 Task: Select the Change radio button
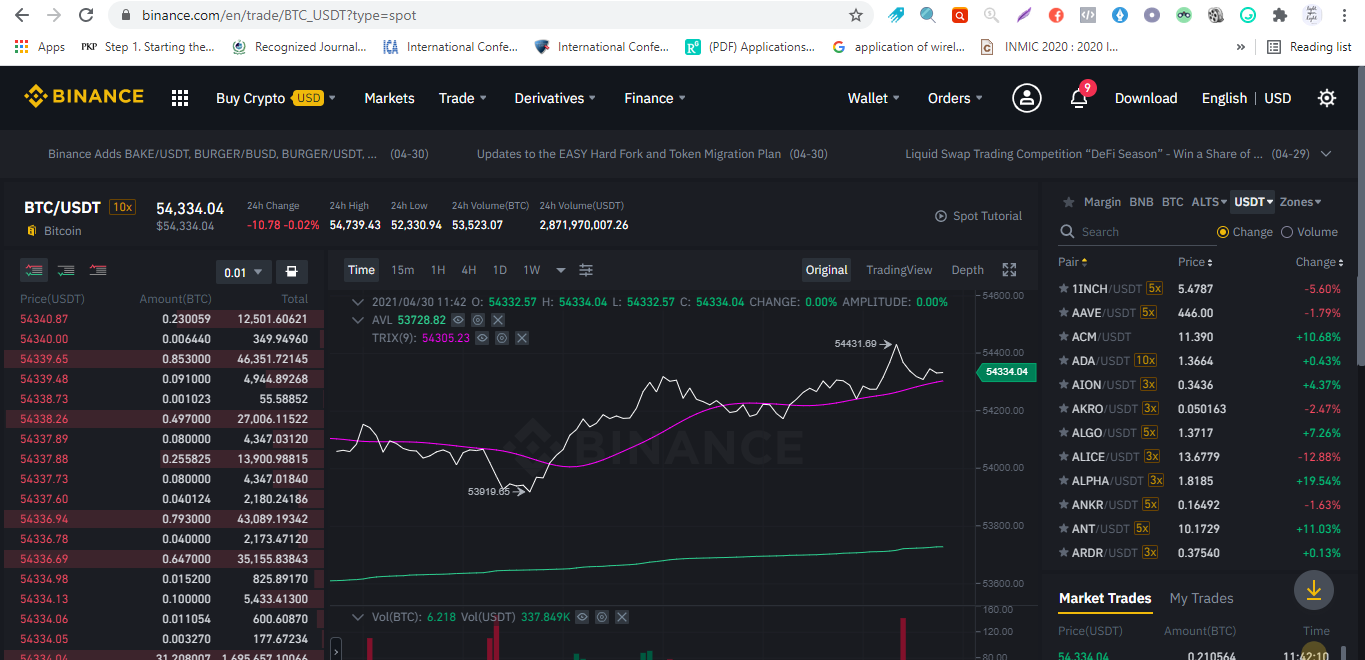coord(1223,232)
